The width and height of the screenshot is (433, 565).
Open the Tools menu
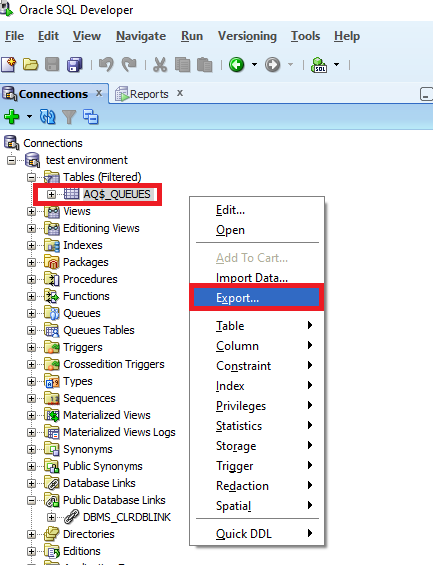coord(305,36)
